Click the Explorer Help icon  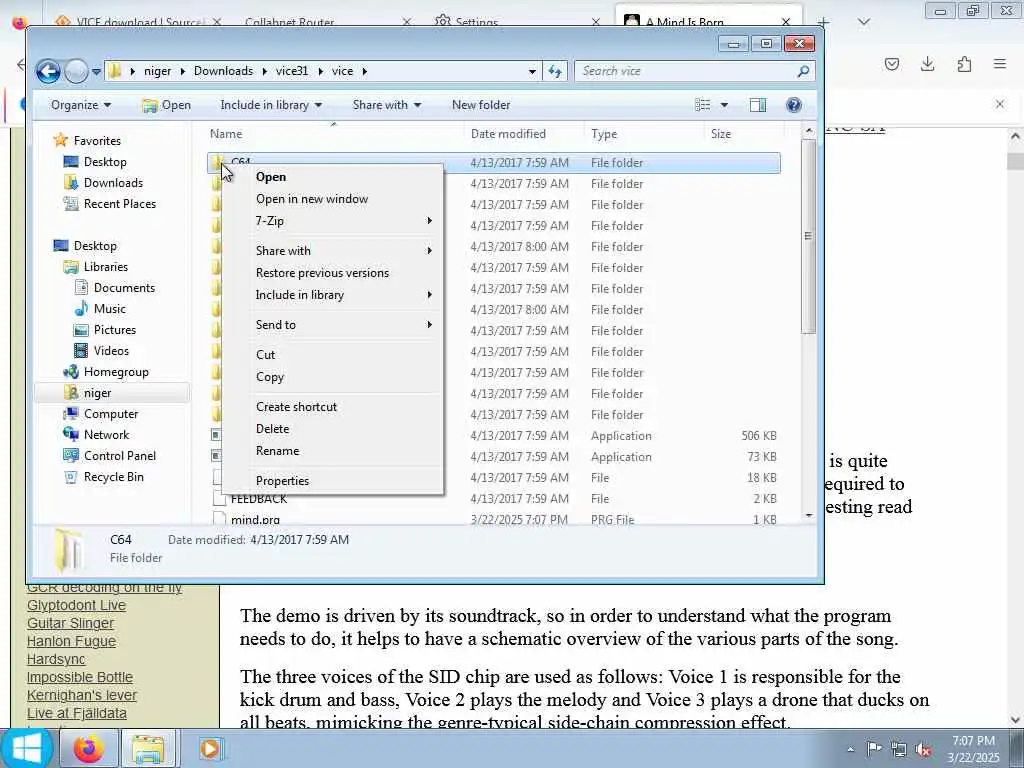tap(793, 105)
